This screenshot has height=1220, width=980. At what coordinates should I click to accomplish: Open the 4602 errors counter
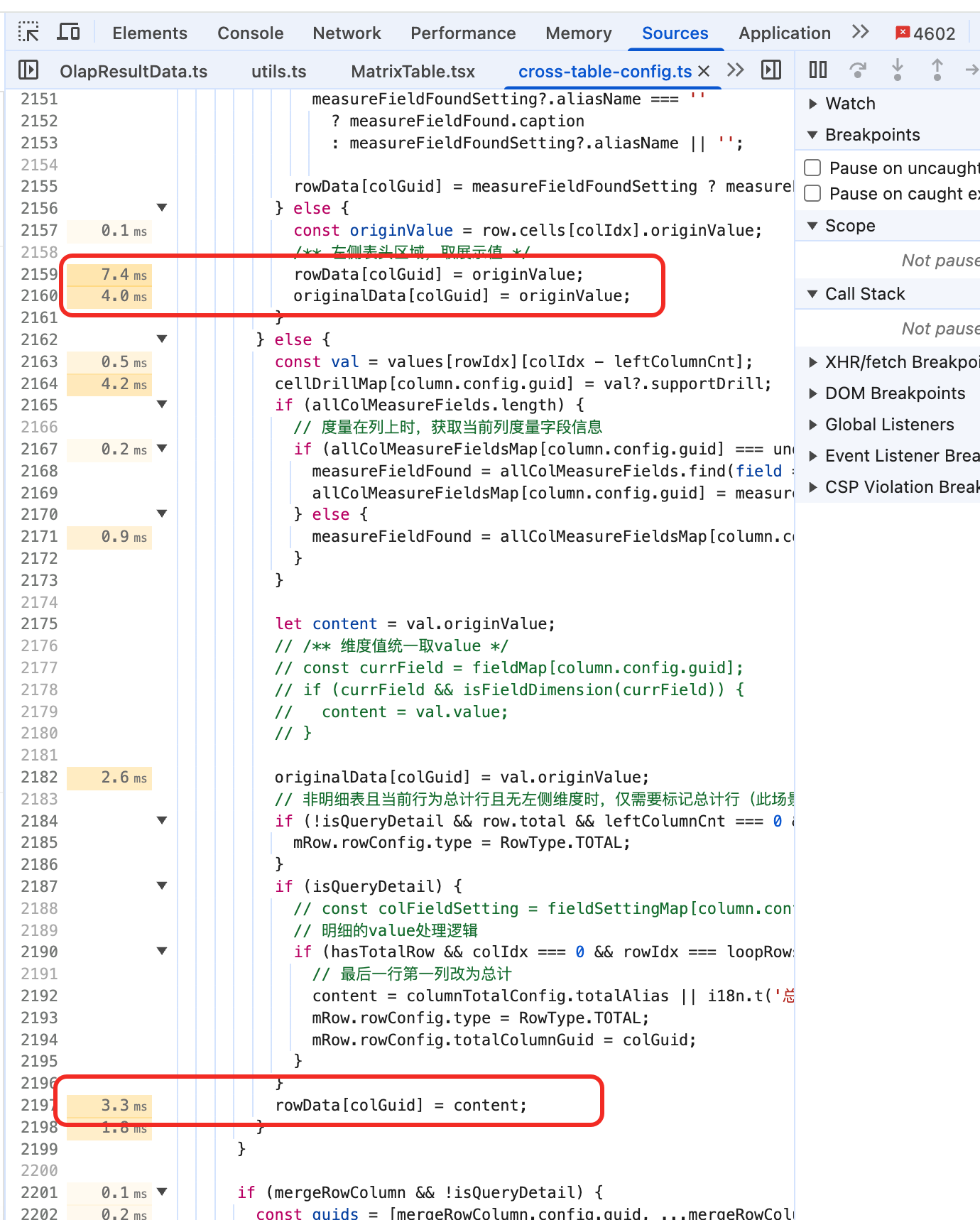coord(925,33)
